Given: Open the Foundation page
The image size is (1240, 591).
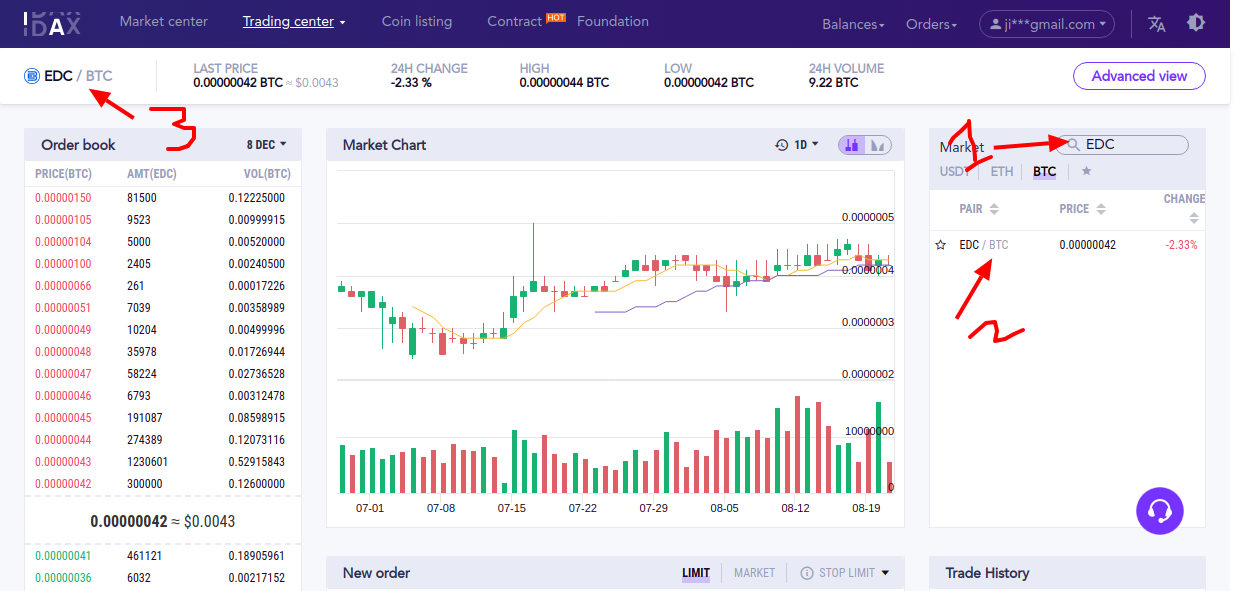Looking at the screenshot, I should tap(613, 21).
